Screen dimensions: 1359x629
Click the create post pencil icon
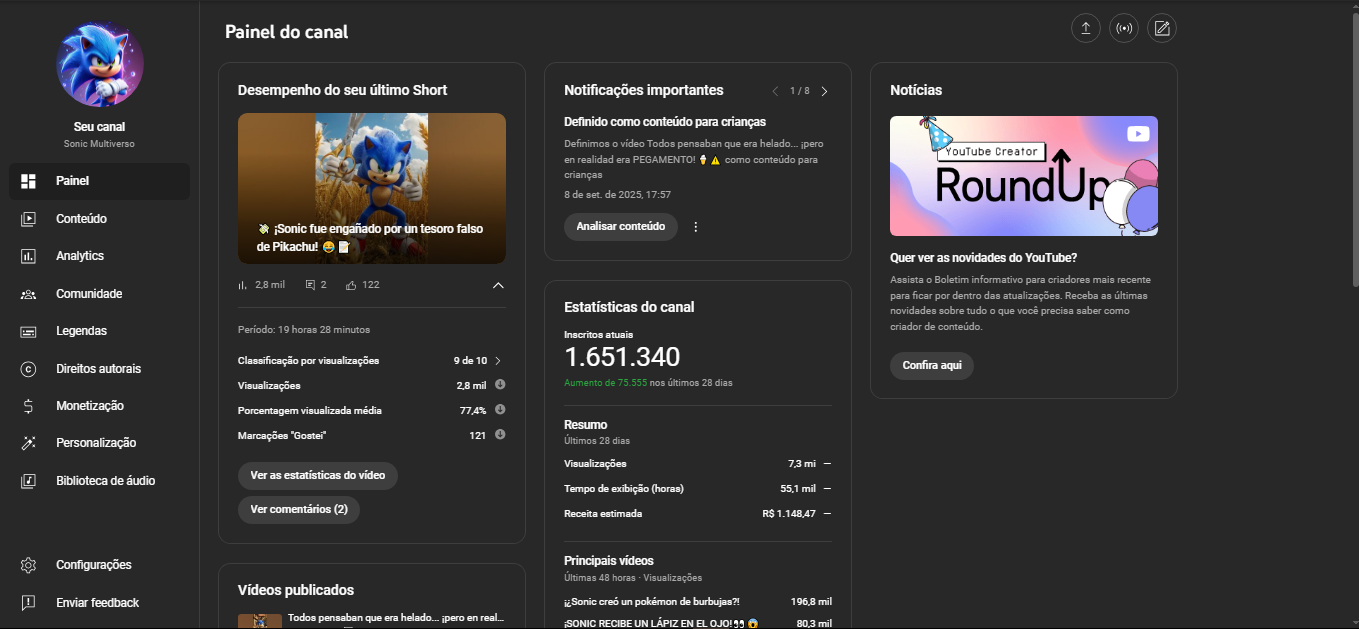point(1161,28)
